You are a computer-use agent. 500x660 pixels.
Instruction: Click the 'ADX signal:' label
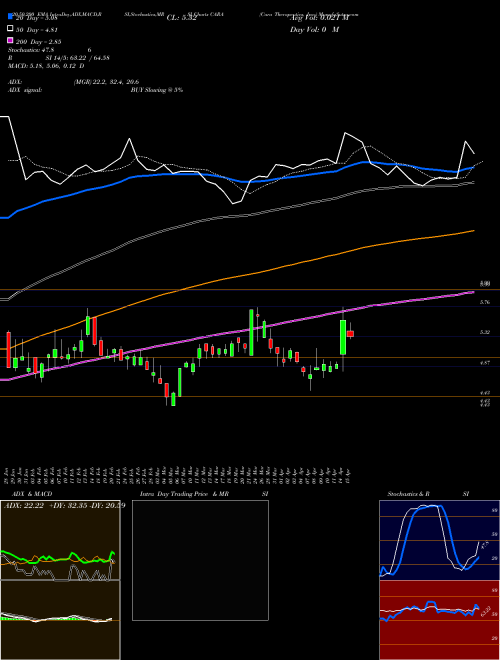[25, 90]
